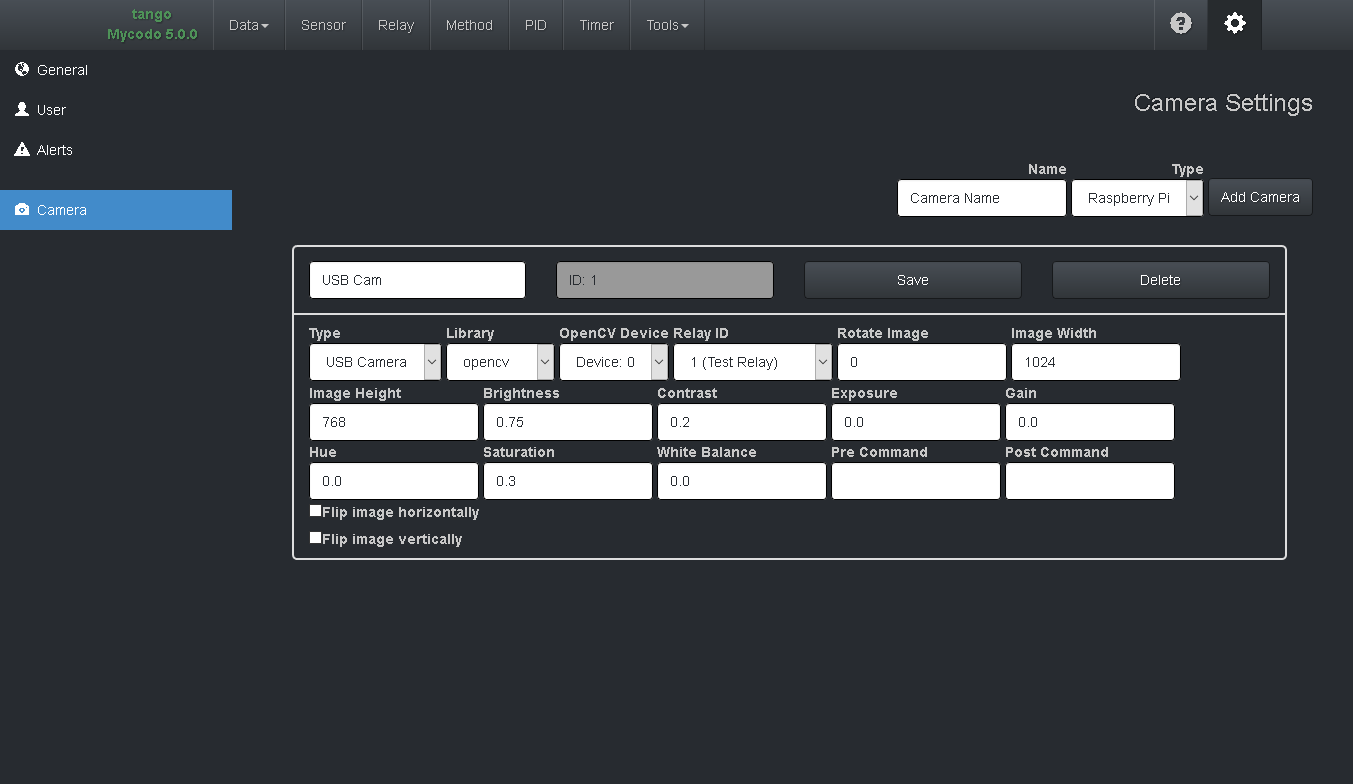Click the Alerts warning triangle icon
This screenshot has width=1353, height=784.
tap(21, 149)
